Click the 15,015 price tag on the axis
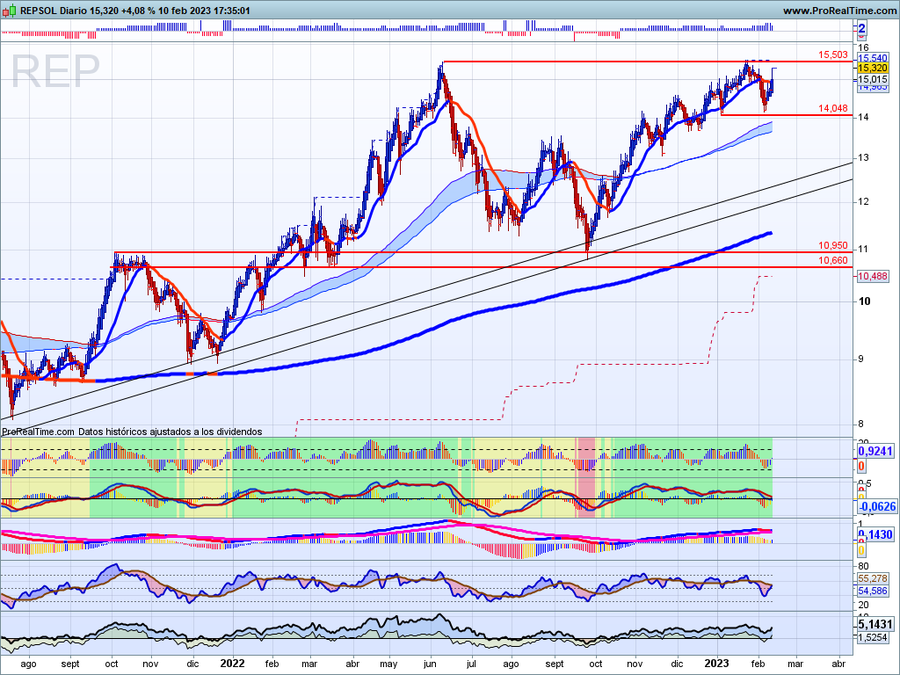Screen dimensions: 900x675 coord(872,79)
